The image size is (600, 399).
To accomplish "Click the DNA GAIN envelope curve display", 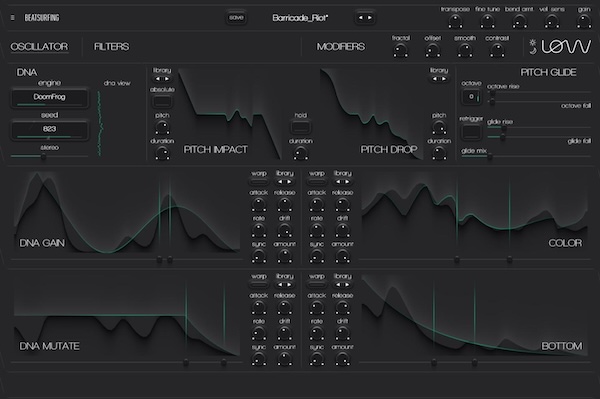I will click(127, 213).
